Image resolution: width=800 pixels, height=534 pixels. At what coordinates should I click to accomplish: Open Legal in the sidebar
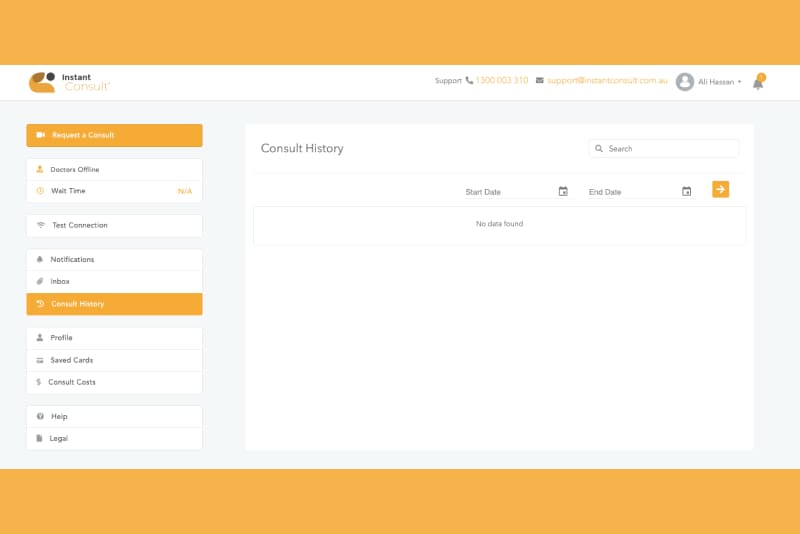(x=114, y=439)
